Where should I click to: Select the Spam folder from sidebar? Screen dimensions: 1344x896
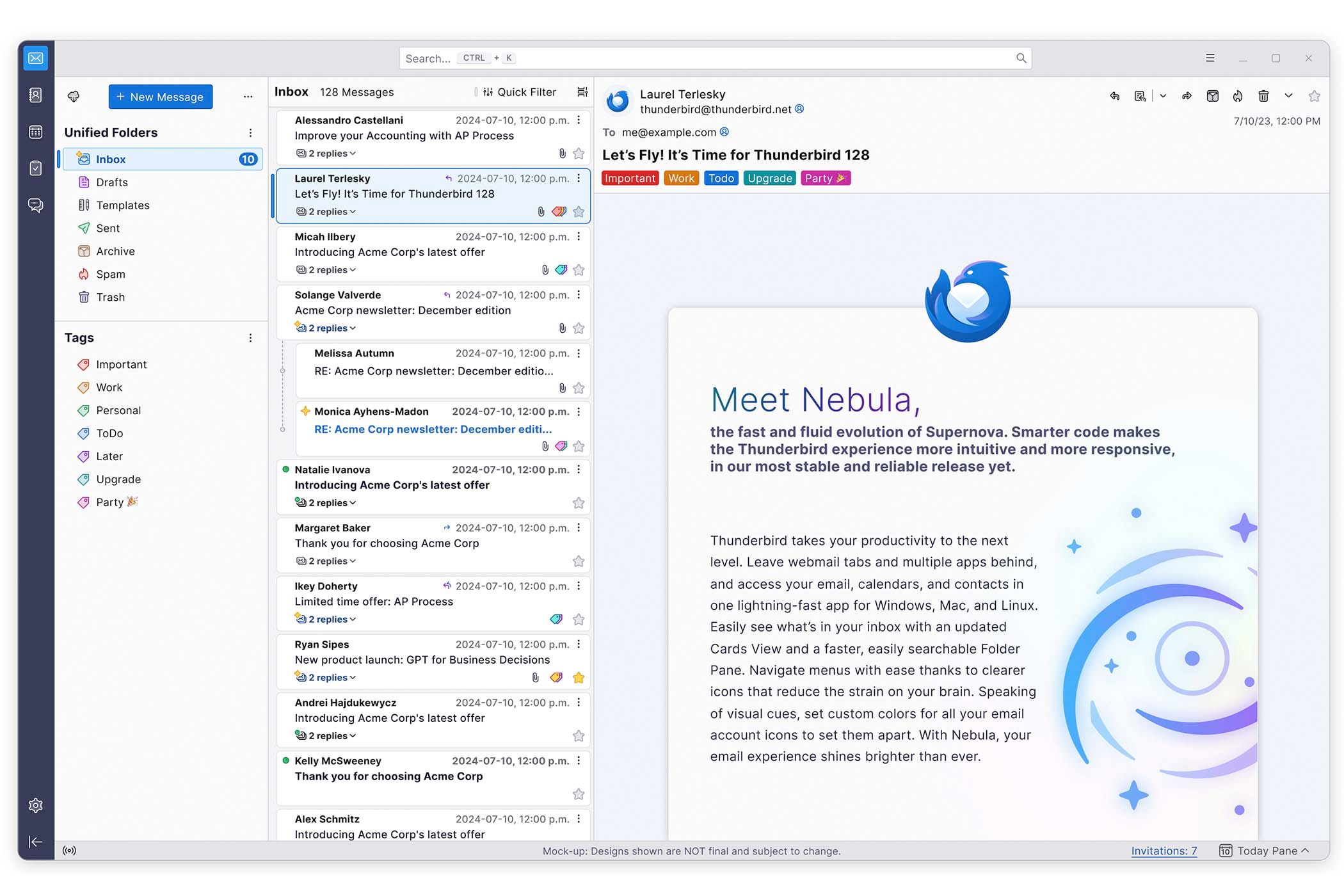tap(109, 274)
